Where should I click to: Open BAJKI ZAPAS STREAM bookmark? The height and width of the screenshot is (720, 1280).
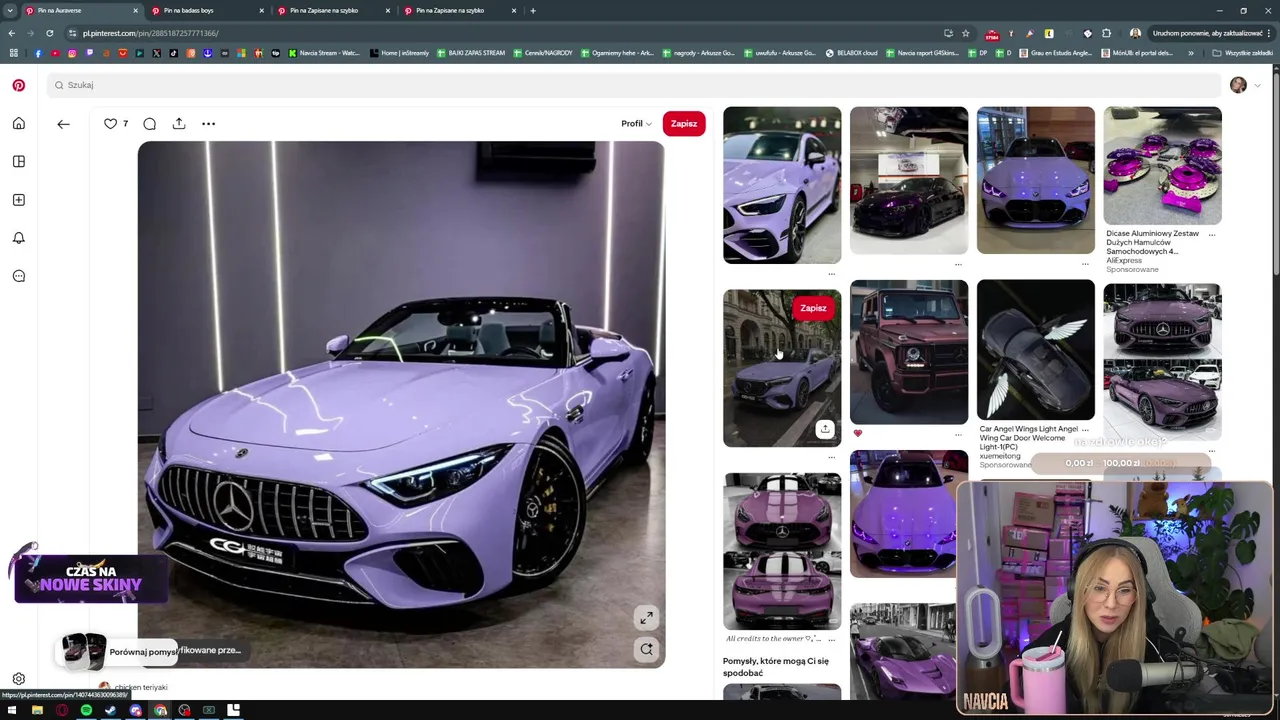click(471, 53)
